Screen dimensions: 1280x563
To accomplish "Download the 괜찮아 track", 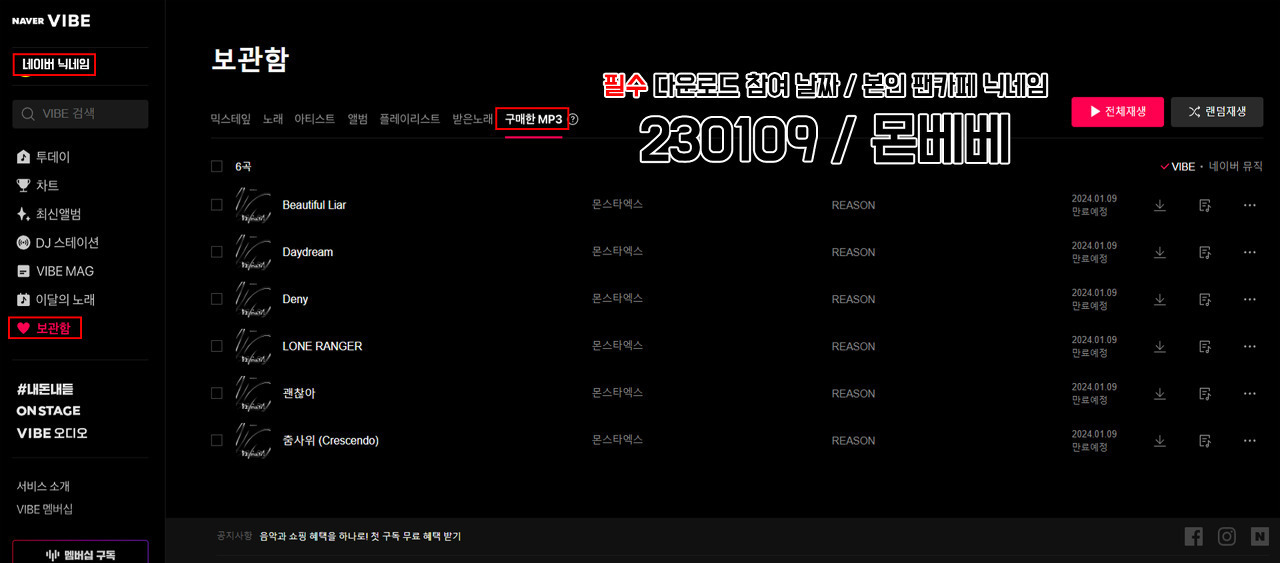I will pyautogui.click(x=1160, y=393).
